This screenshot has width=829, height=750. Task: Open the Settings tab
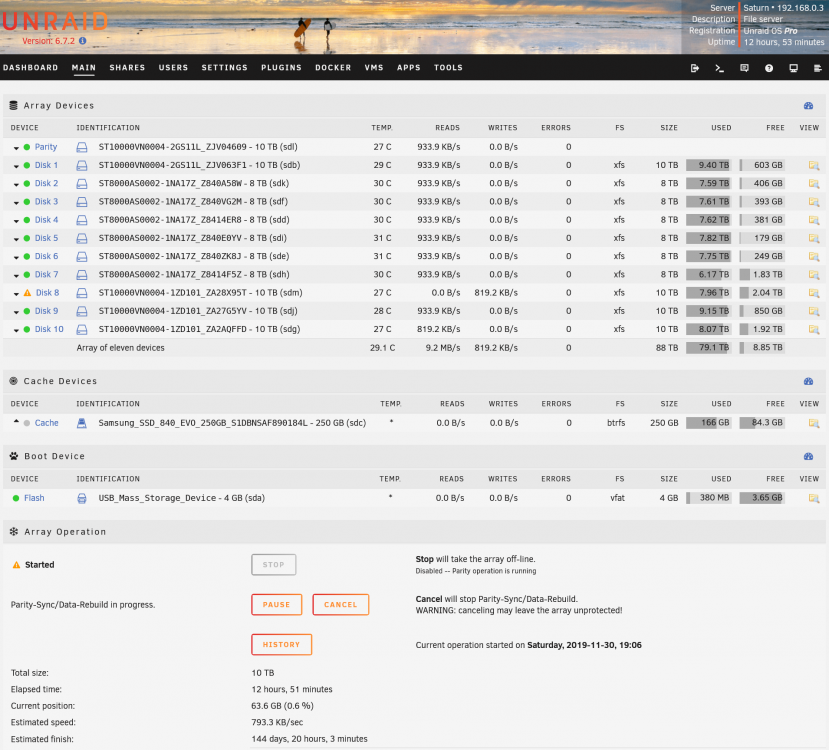[x=224, y=68]
